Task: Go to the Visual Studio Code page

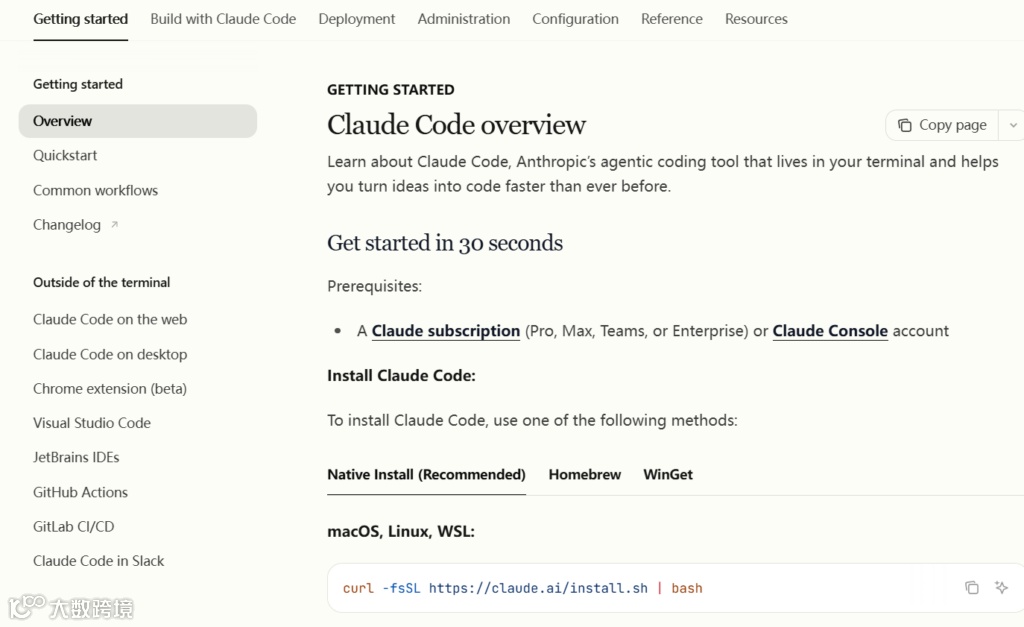Action: (92, 423)
